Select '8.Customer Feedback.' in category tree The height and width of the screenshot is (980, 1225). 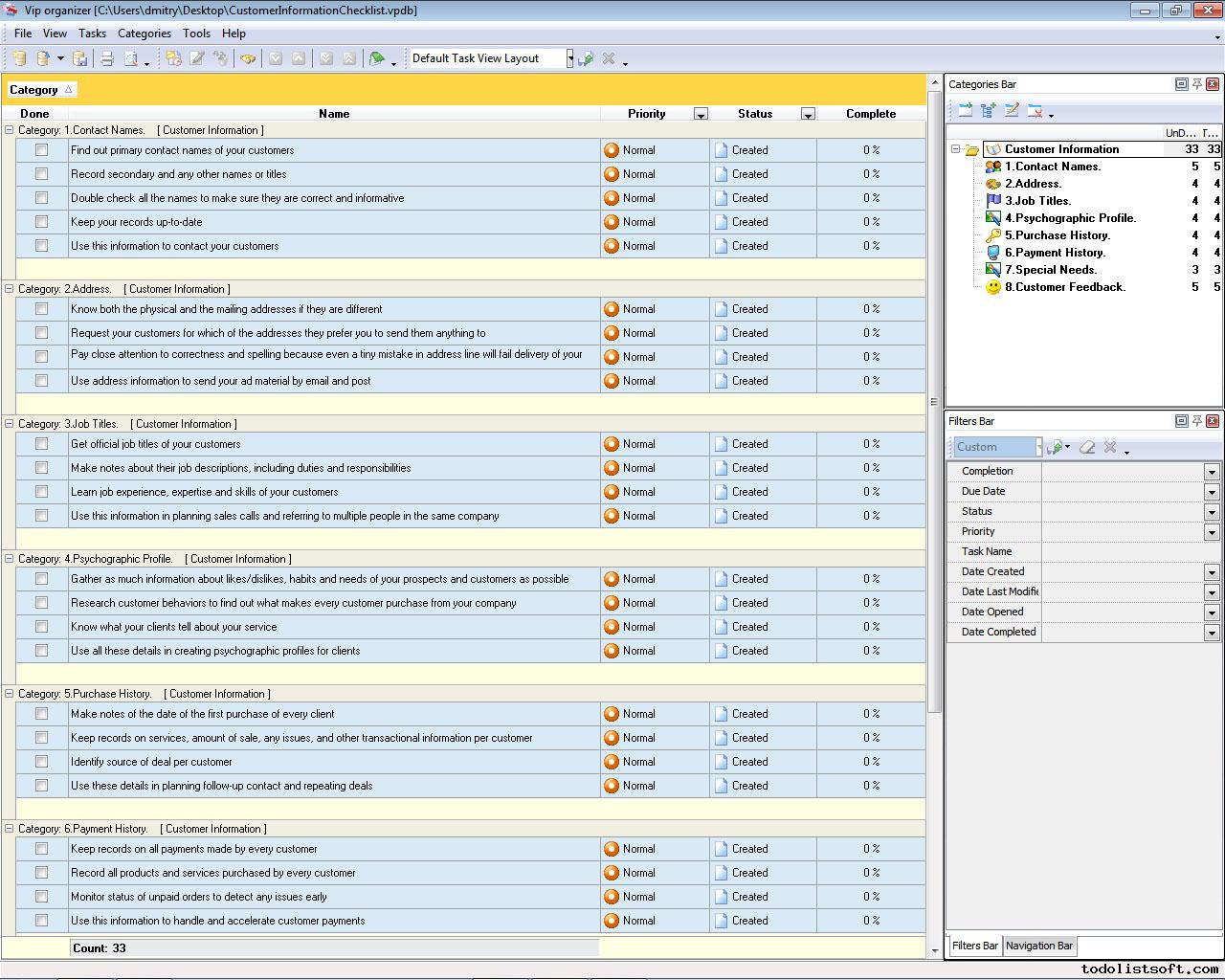click(1064, 287)
